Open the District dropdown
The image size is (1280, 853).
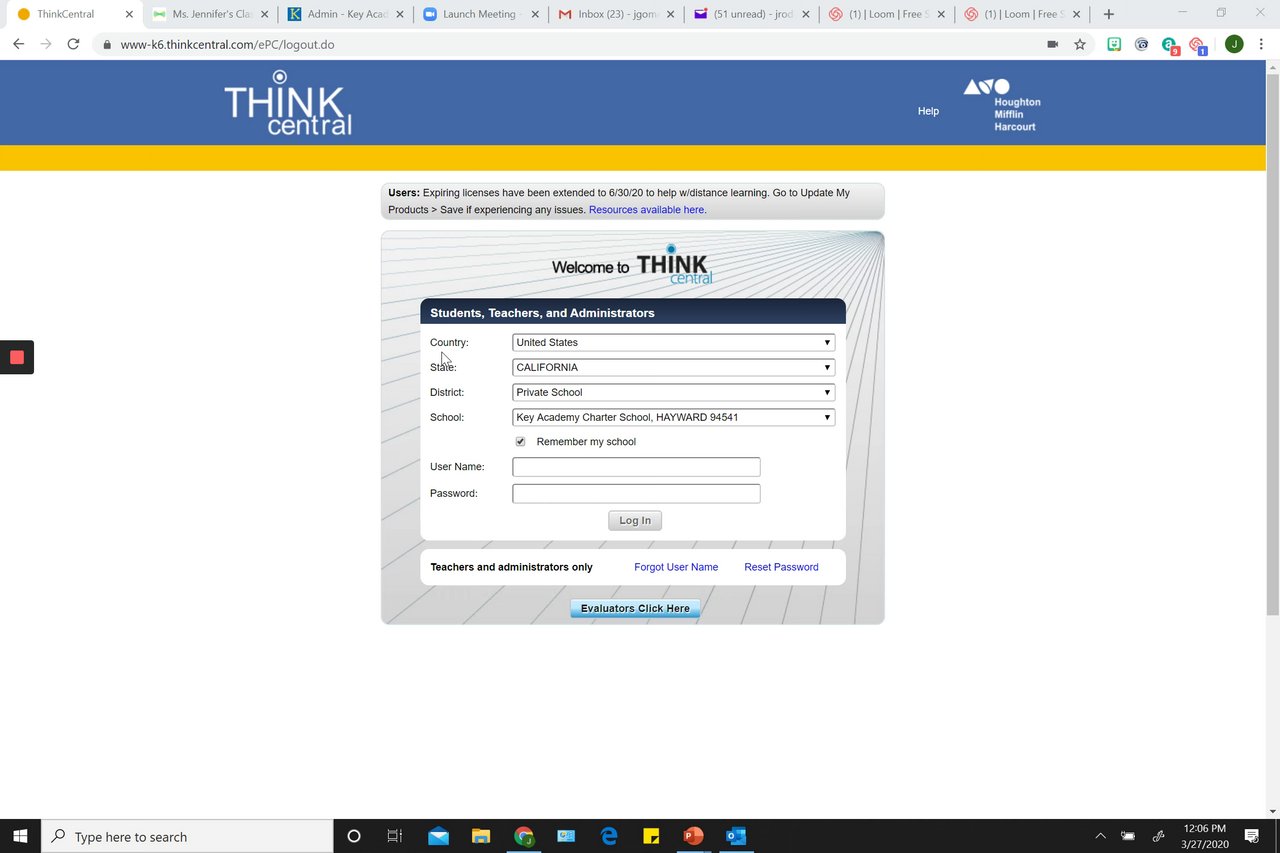[x=673, y=392]
